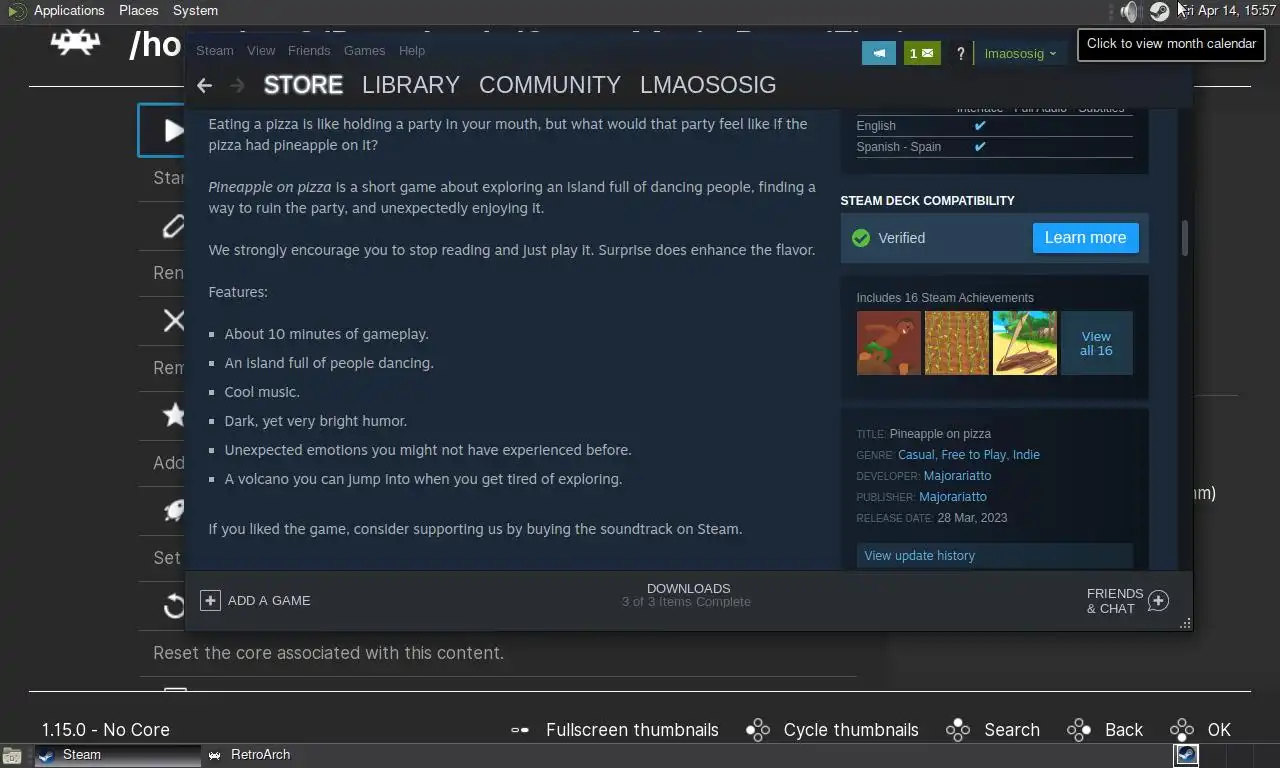Go back with the Steam back arrow
Image resolution: width=1280 pixels, height=768 pixels.
[204, 85]
